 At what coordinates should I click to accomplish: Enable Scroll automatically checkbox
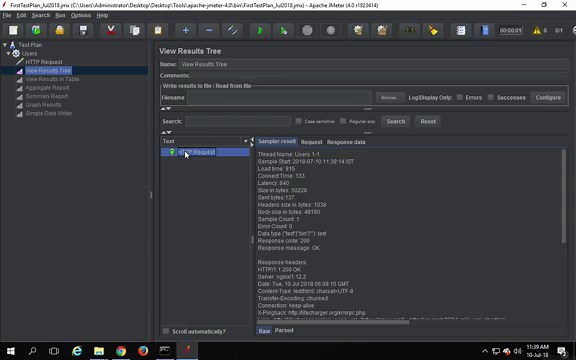click(166, 331)
